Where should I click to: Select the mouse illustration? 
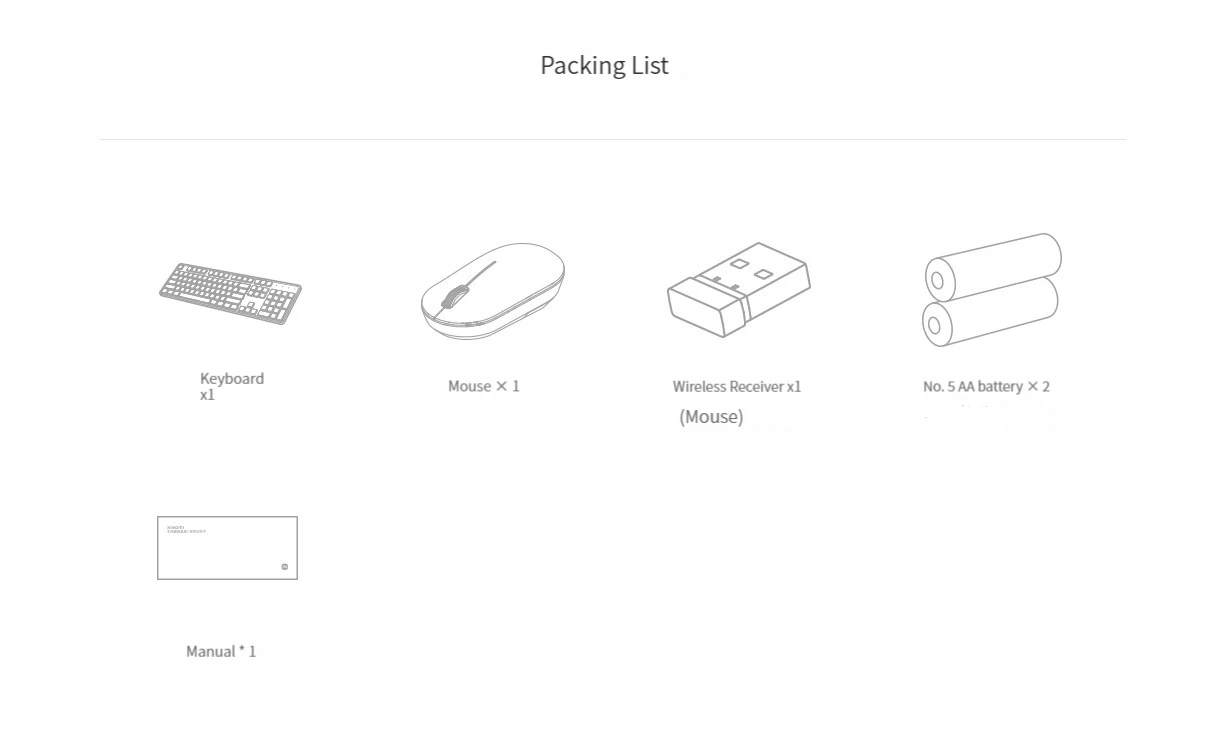(492, 290)
